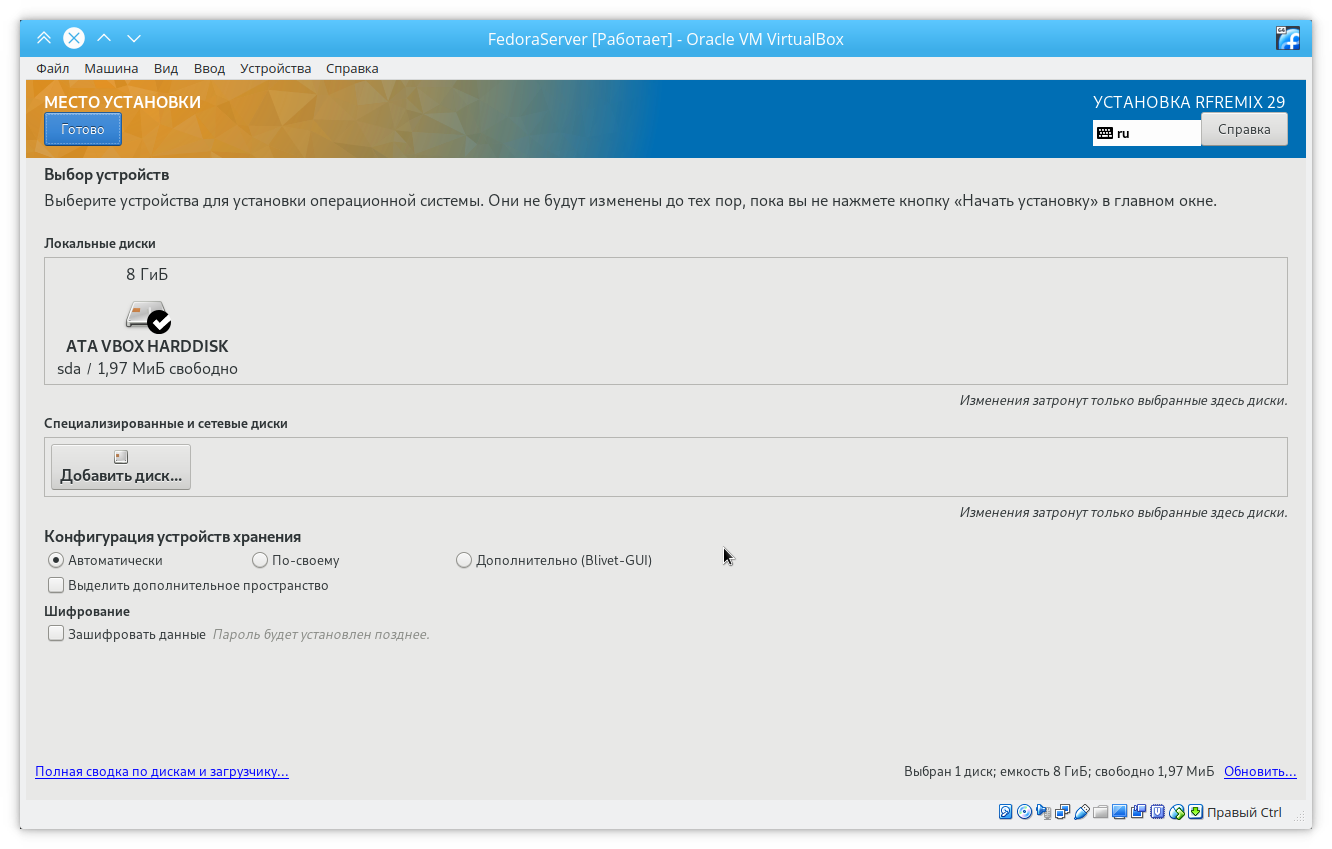The width and height of the screenshot is (1332, 849).
Task: Click the display status icon
Action: coord(1120,812)
